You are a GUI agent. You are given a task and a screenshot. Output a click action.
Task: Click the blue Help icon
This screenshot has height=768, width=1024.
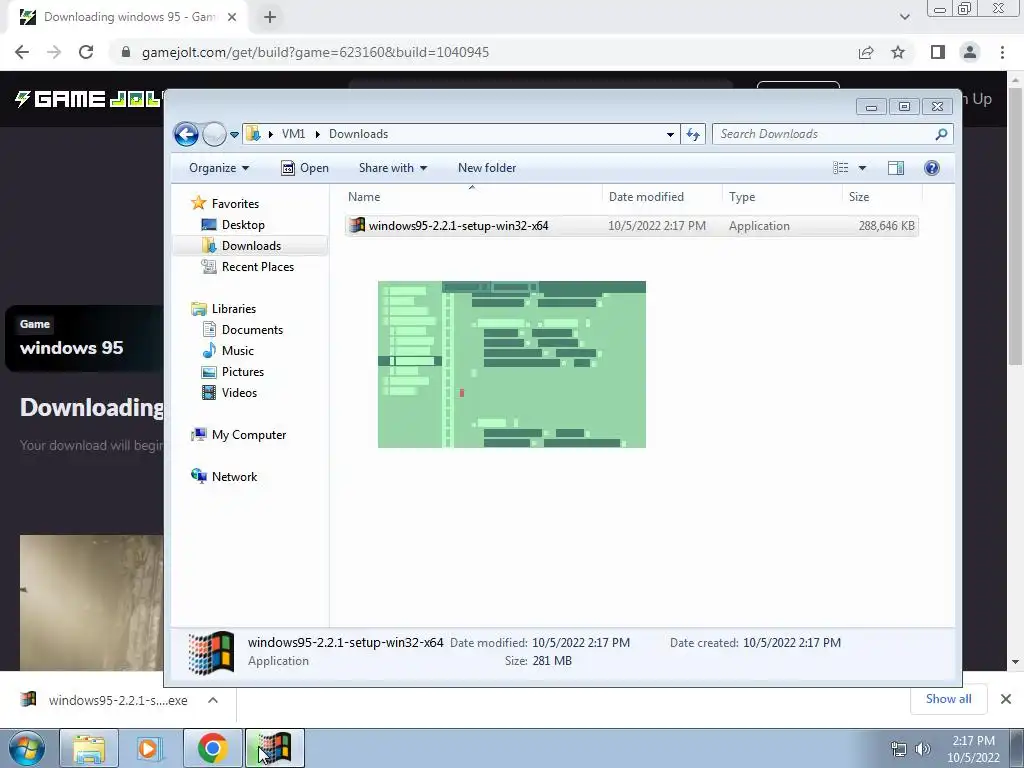pos(932,168)
